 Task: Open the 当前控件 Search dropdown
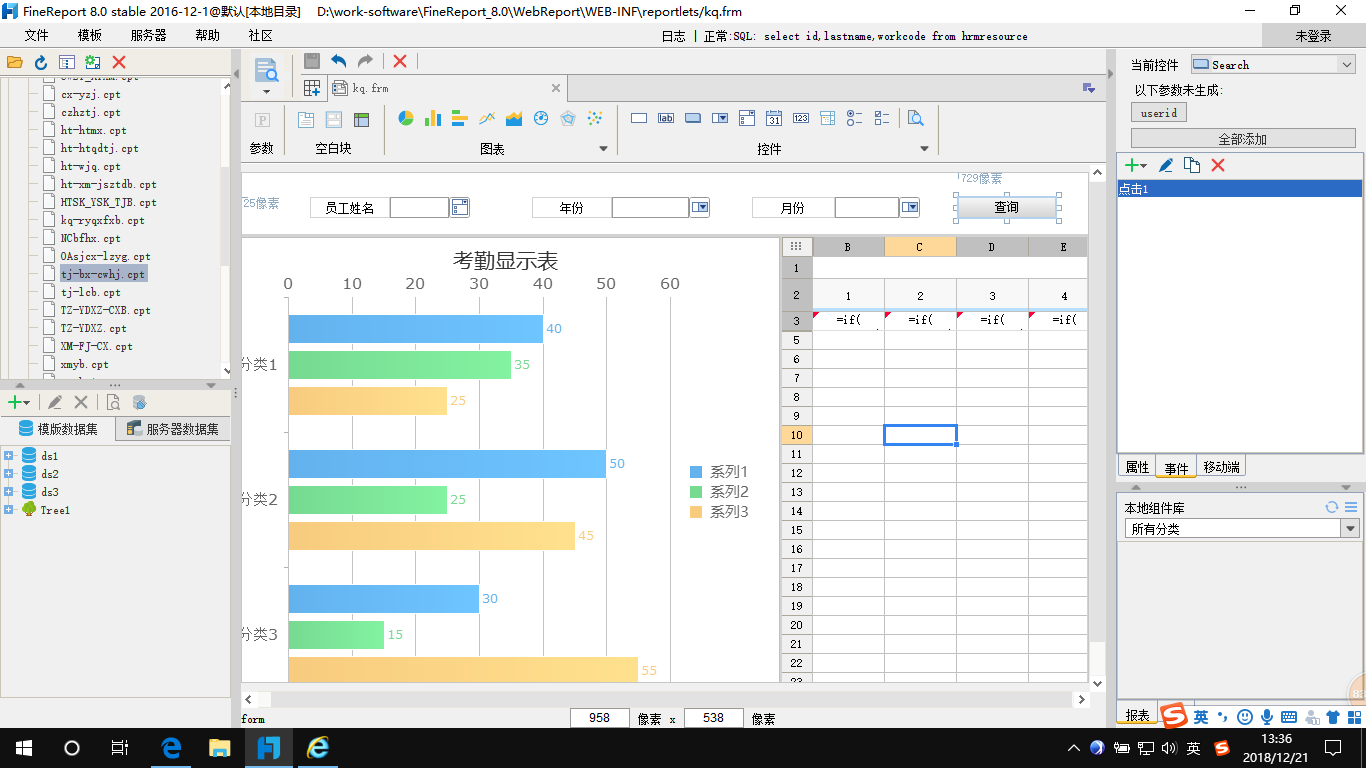pyautogui.click(x=1346, y=65)
